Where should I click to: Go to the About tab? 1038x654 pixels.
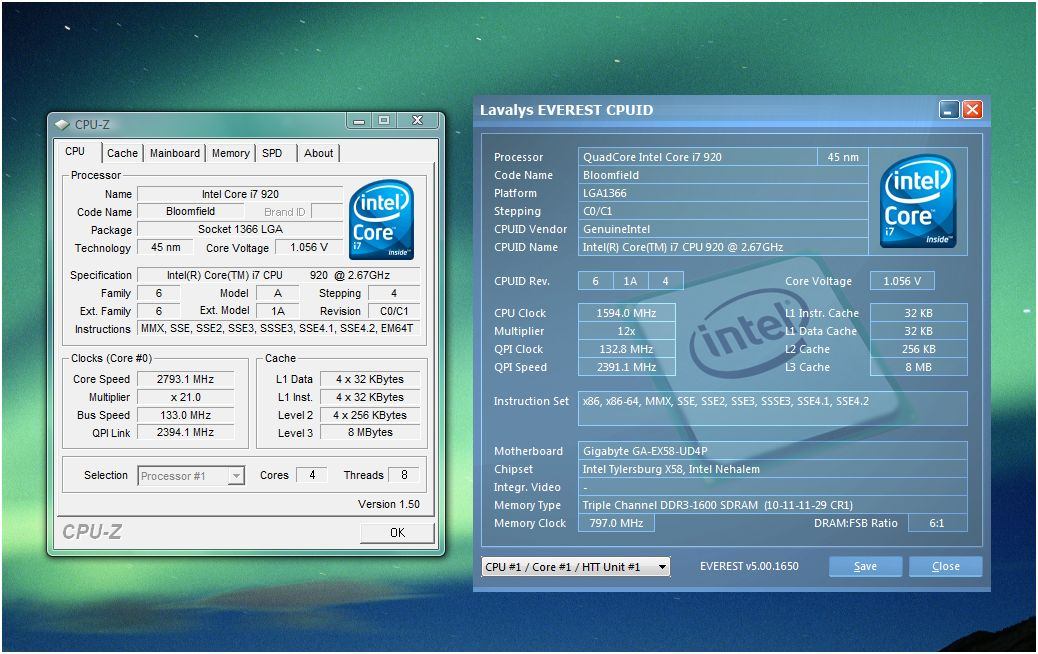[x=318, y=153]
